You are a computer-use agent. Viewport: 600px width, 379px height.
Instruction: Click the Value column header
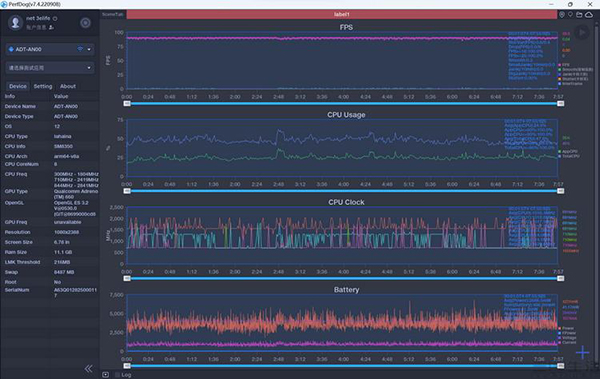pyautogui.click(x=61, y=96)
